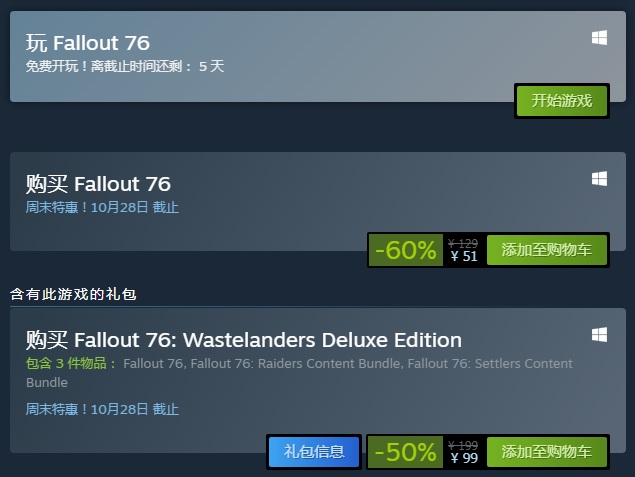Click the ¥51 discounted price
This screenshot has width=635, height=477.
click(x=463, y=256)
